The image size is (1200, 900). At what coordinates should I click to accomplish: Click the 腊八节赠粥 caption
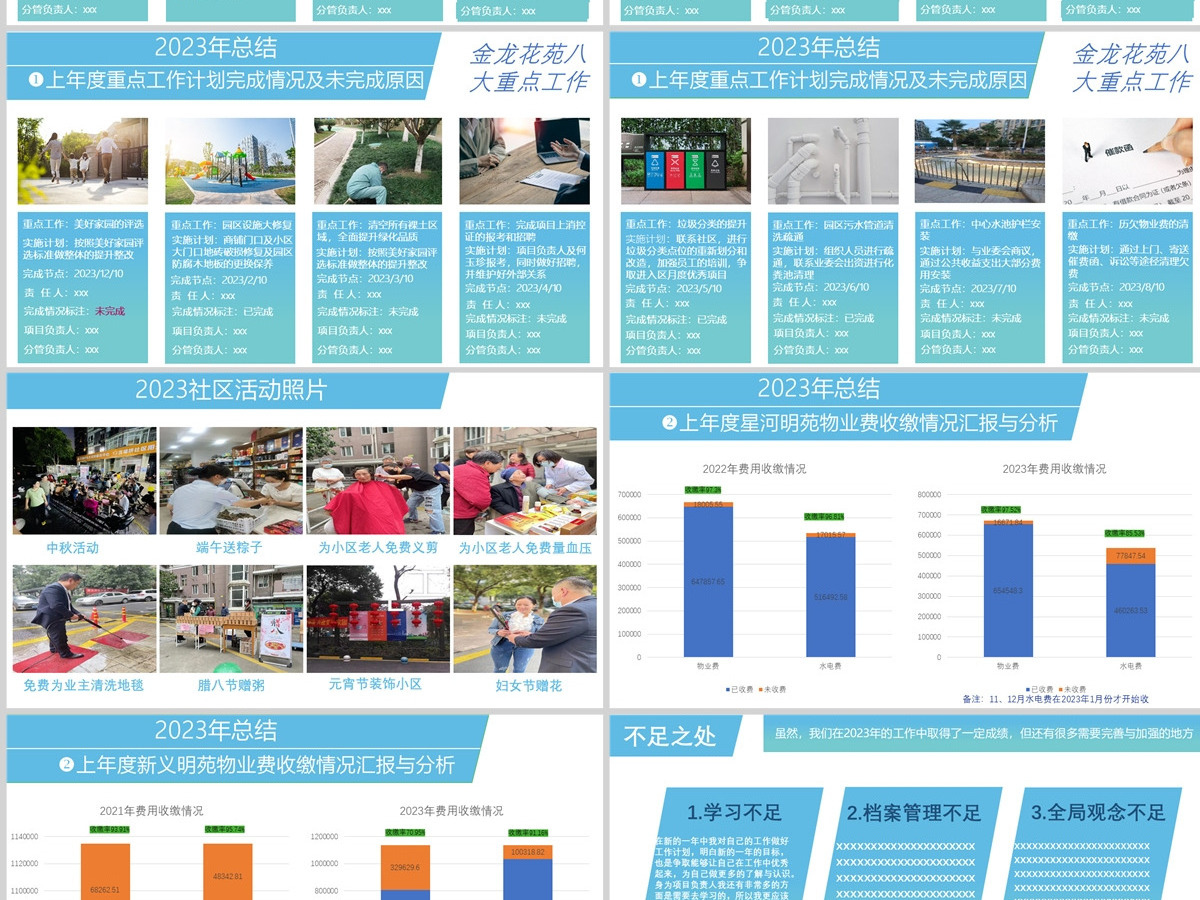[231, 686]
